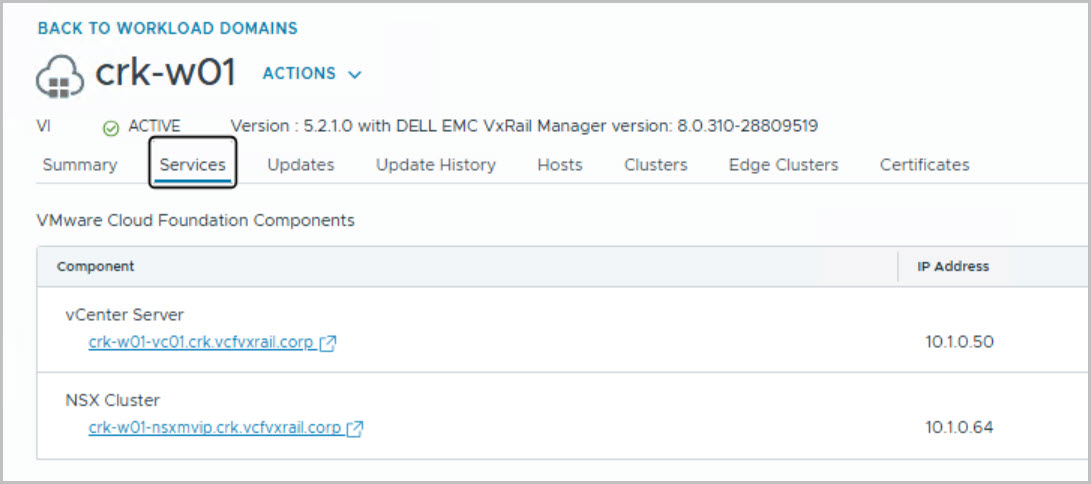Image resolution: width=1091 pixels, height=484 pixels.
Task: Show the Certificates tab
Action: (924, 165)
